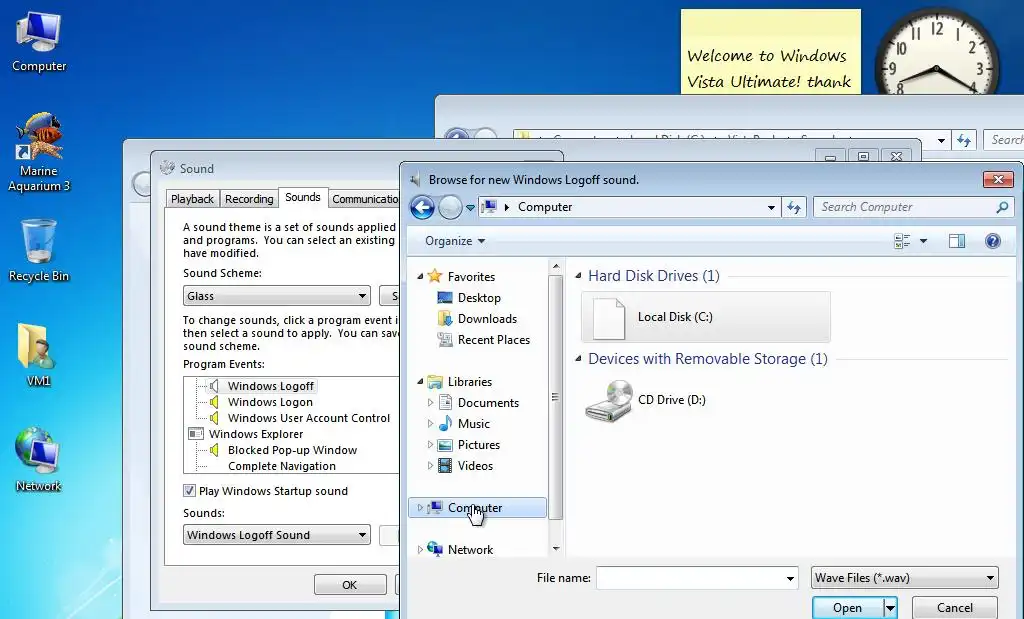Collapse Devices with Removable Storage group
Viewport: 1024px width, 619px height.
[x=578, y=358]
